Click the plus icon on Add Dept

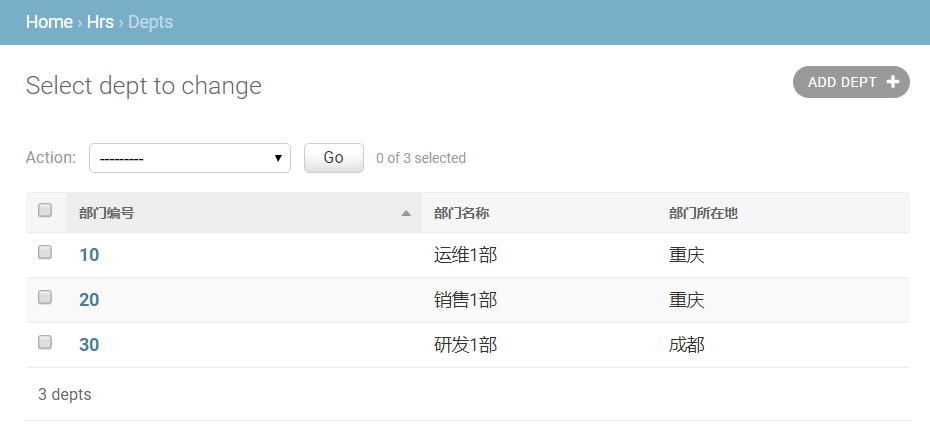tap(892, 82)
